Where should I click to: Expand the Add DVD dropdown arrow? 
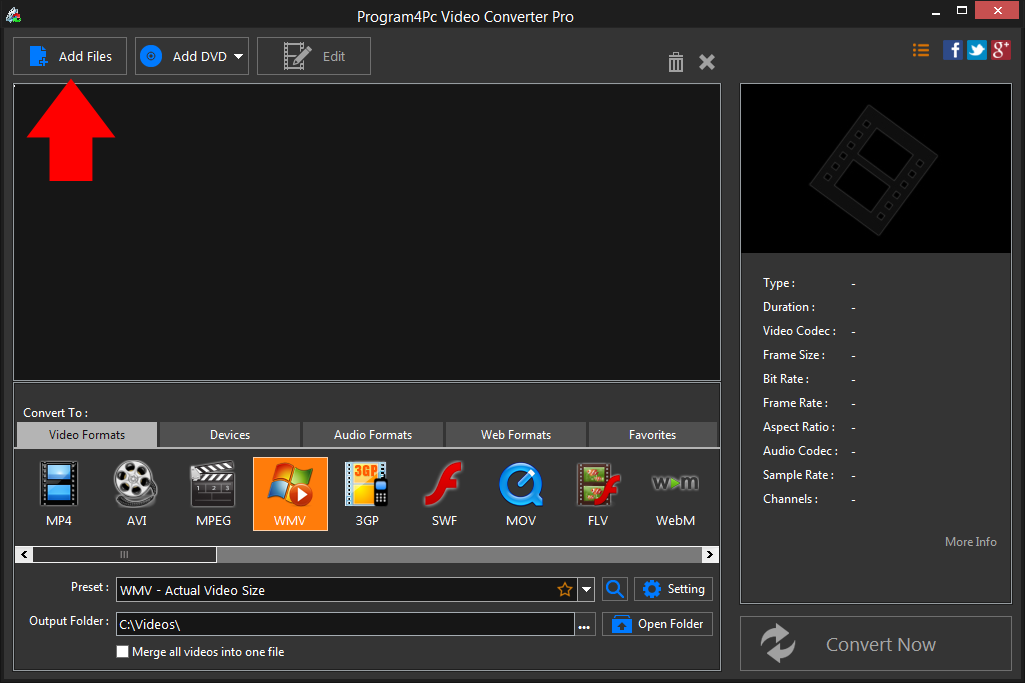pos(239,56)
